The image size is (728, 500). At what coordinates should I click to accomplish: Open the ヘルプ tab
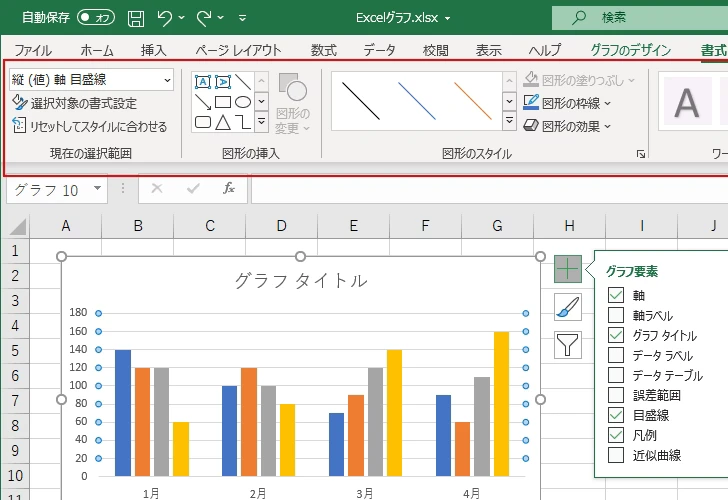pos(545,50)
